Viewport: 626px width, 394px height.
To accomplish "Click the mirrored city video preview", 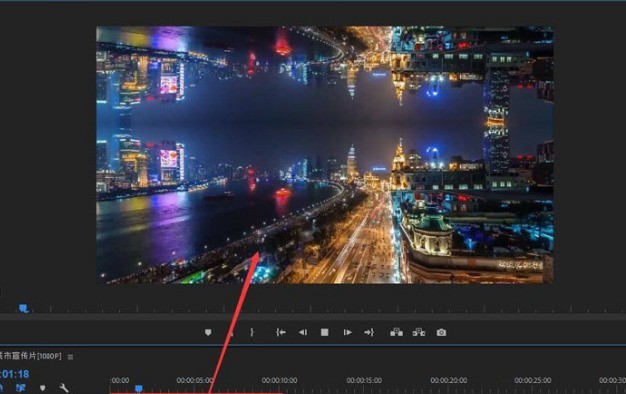I will pos(325,155).
